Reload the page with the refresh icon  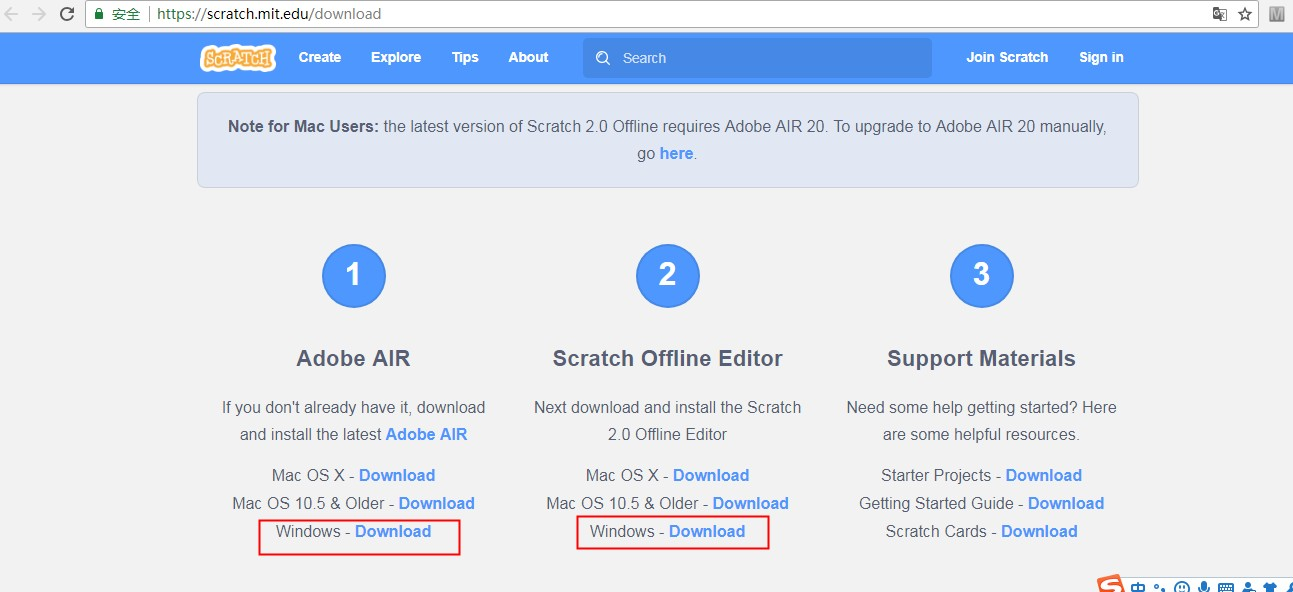(67, 14)
